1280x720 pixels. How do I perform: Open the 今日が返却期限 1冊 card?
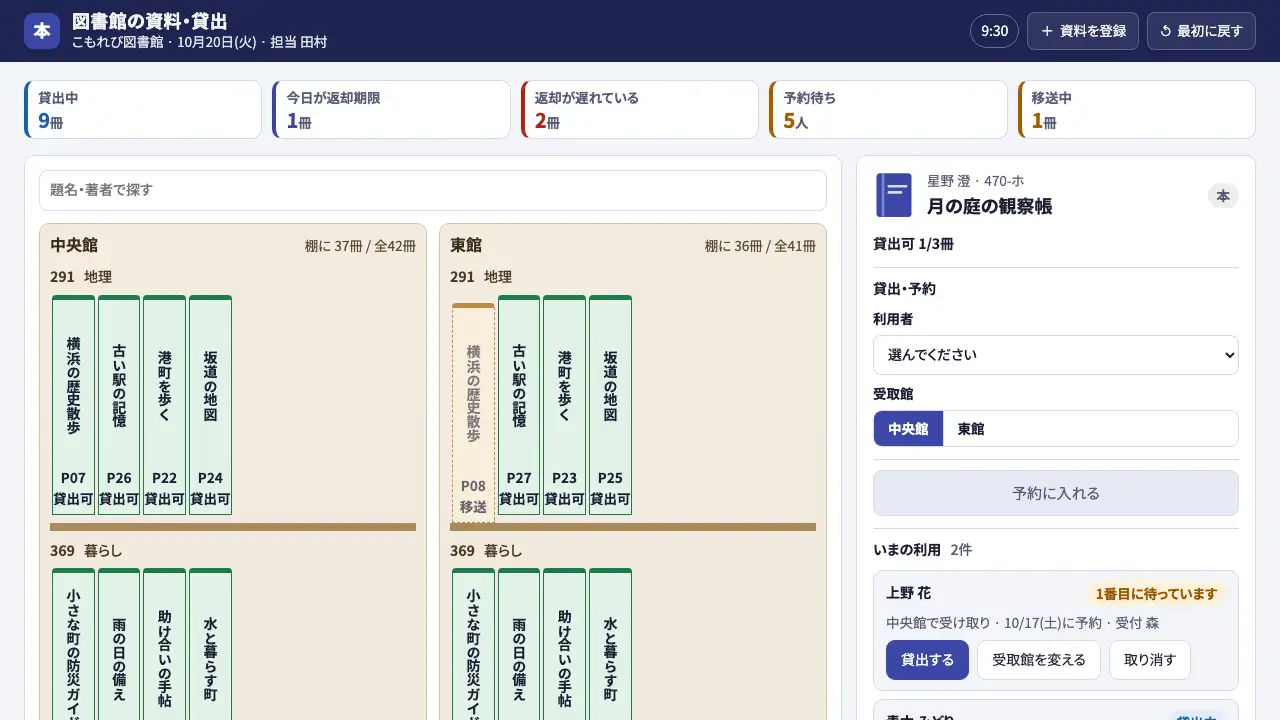point(391,110)
